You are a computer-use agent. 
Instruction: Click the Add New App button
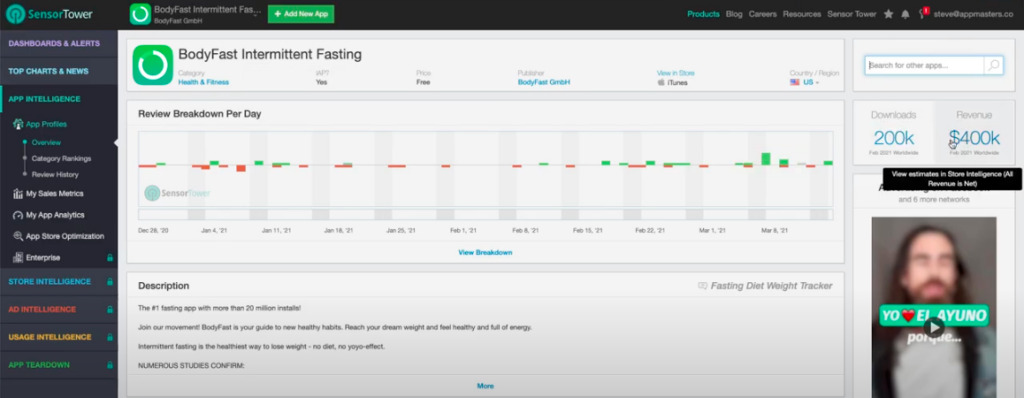pyautogui.click(x=300, y=14)
